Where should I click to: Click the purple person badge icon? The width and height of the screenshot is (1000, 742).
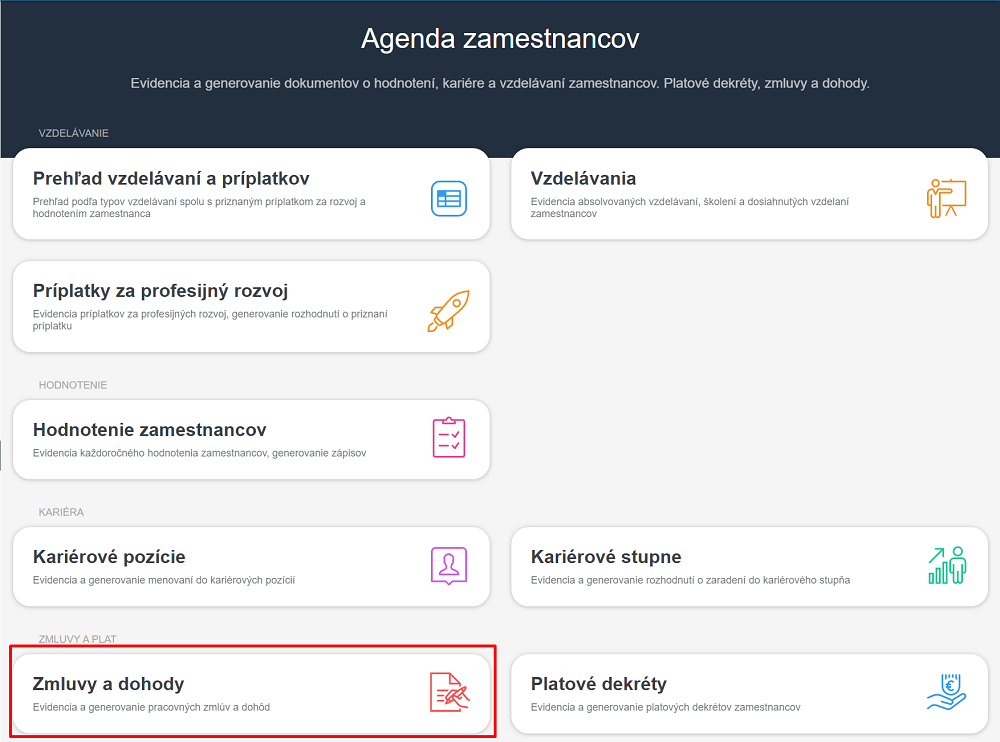point(449,565)
